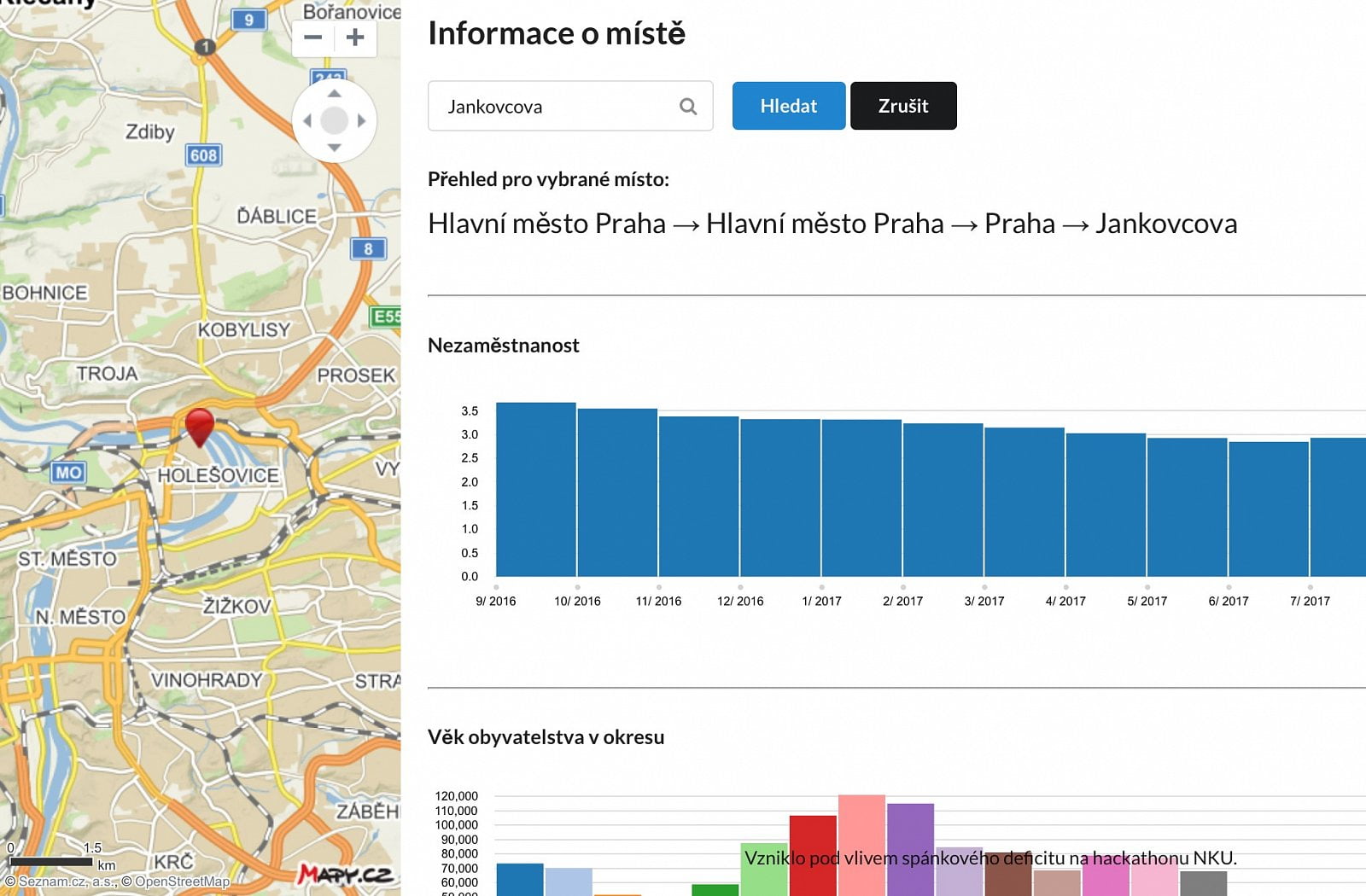Zoom in using the plus button on the map
Image resolution: width=1366 pixels, height=896 pixels.
pos(355,38)
